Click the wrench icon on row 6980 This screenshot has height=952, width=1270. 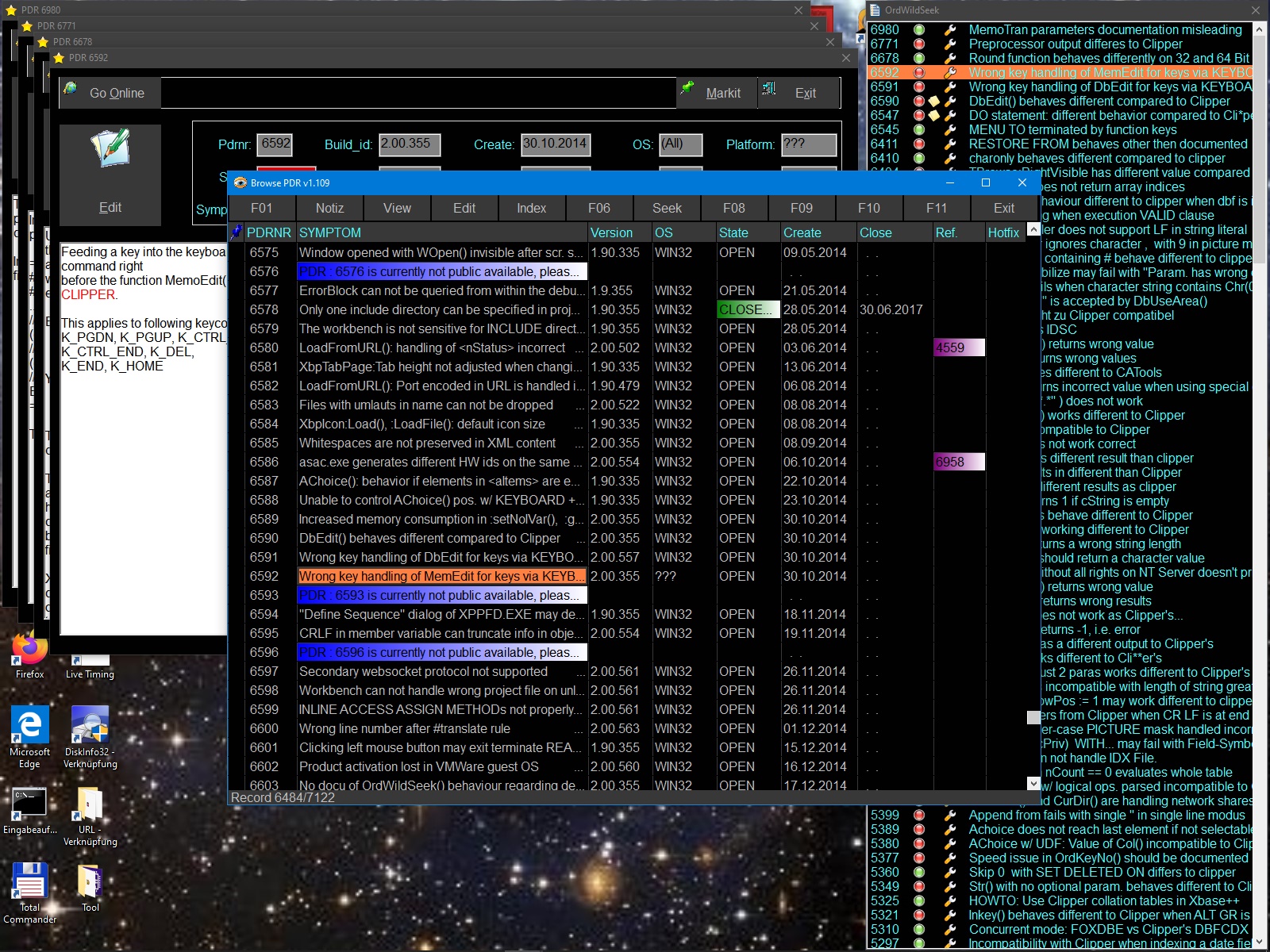[x=949, y=30]
